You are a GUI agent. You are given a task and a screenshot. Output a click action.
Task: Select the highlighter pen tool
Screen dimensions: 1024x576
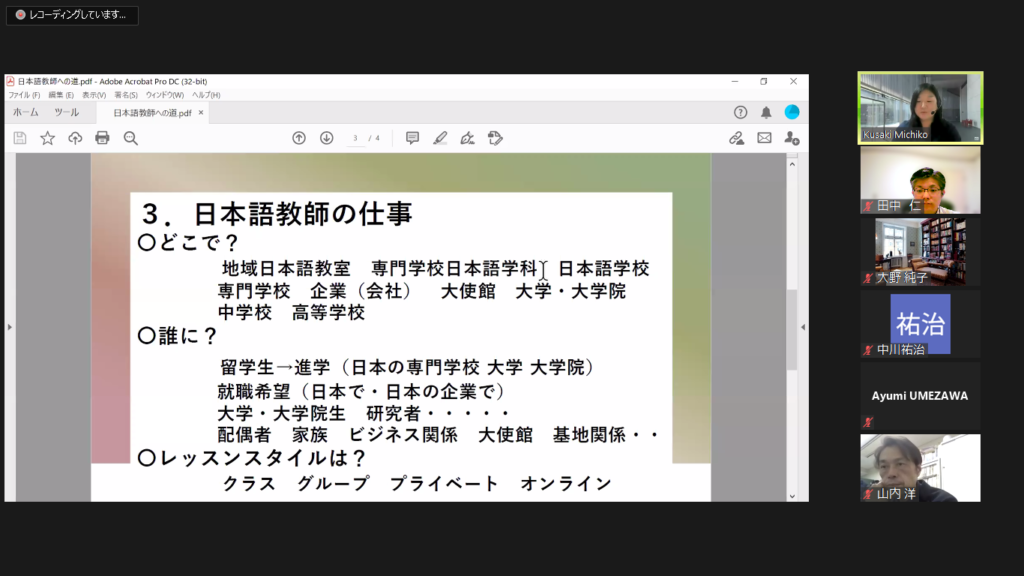tap(440, 138)
